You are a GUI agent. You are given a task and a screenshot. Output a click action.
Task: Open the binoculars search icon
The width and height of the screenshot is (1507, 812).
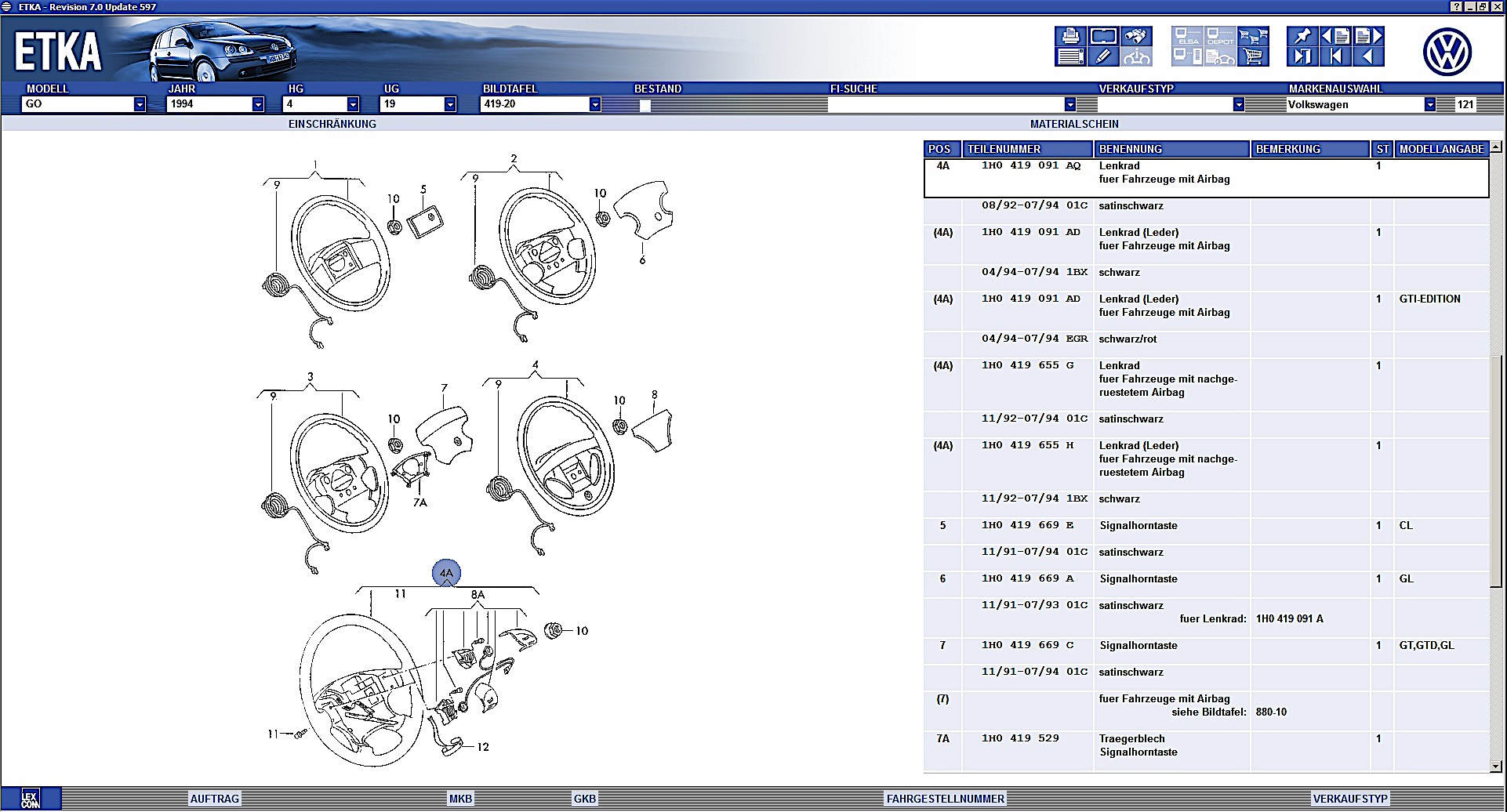1135,36
